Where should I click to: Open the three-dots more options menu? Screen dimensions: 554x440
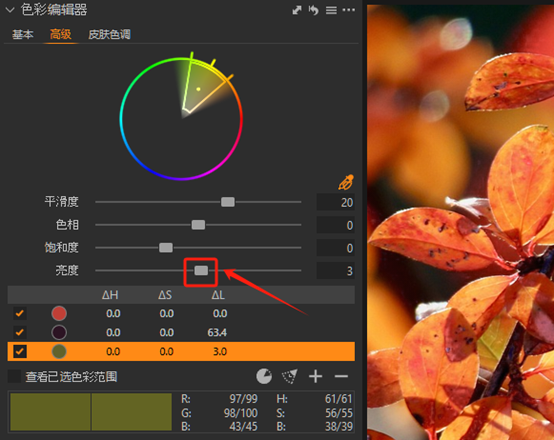tap(349, 10)
